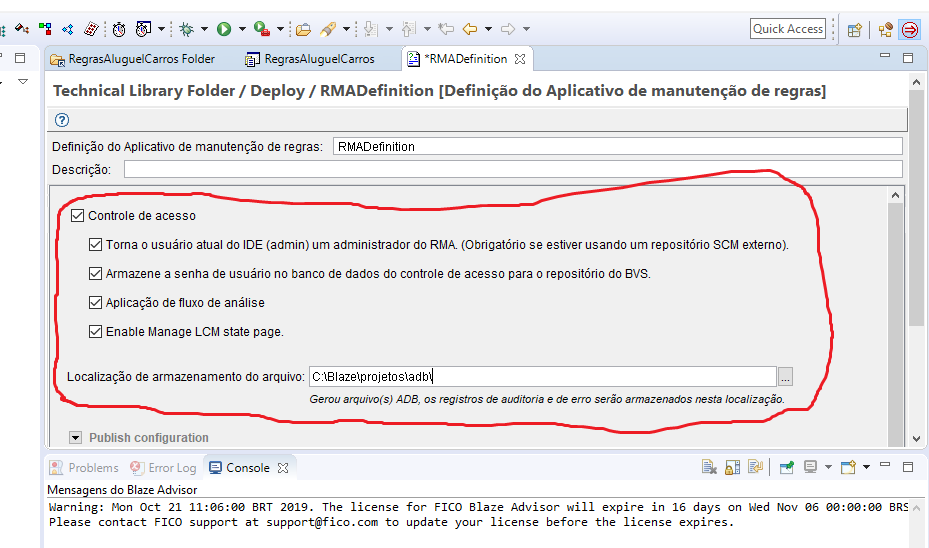Click the file storage location path field

[x=543, y=376]
